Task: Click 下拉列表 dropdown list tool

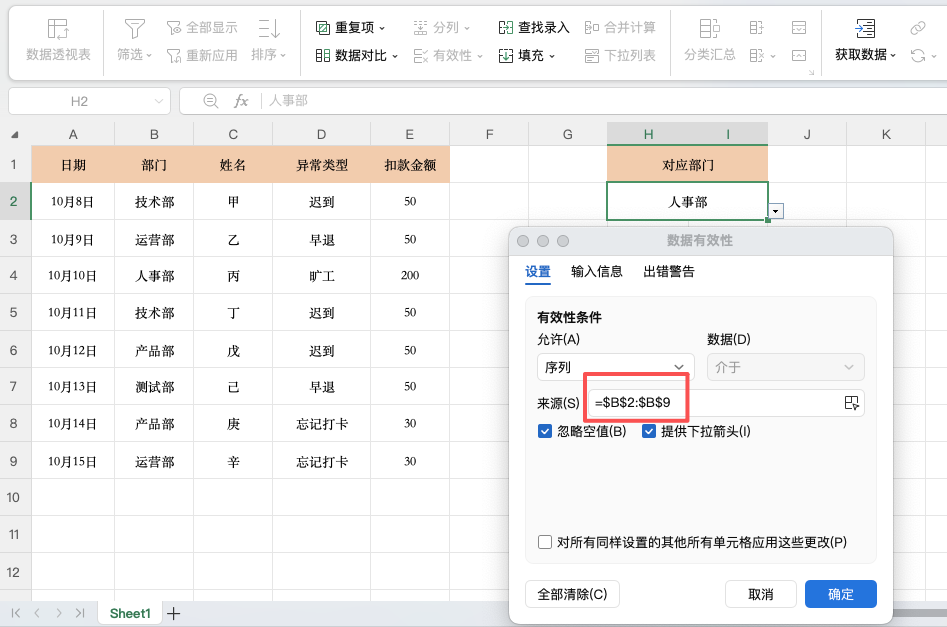Action: pos(620,56)
